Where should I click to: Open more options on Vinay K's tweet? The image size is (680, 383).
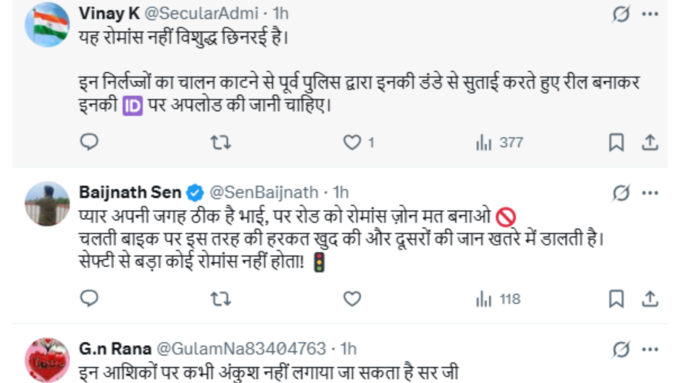click(650, 14)
